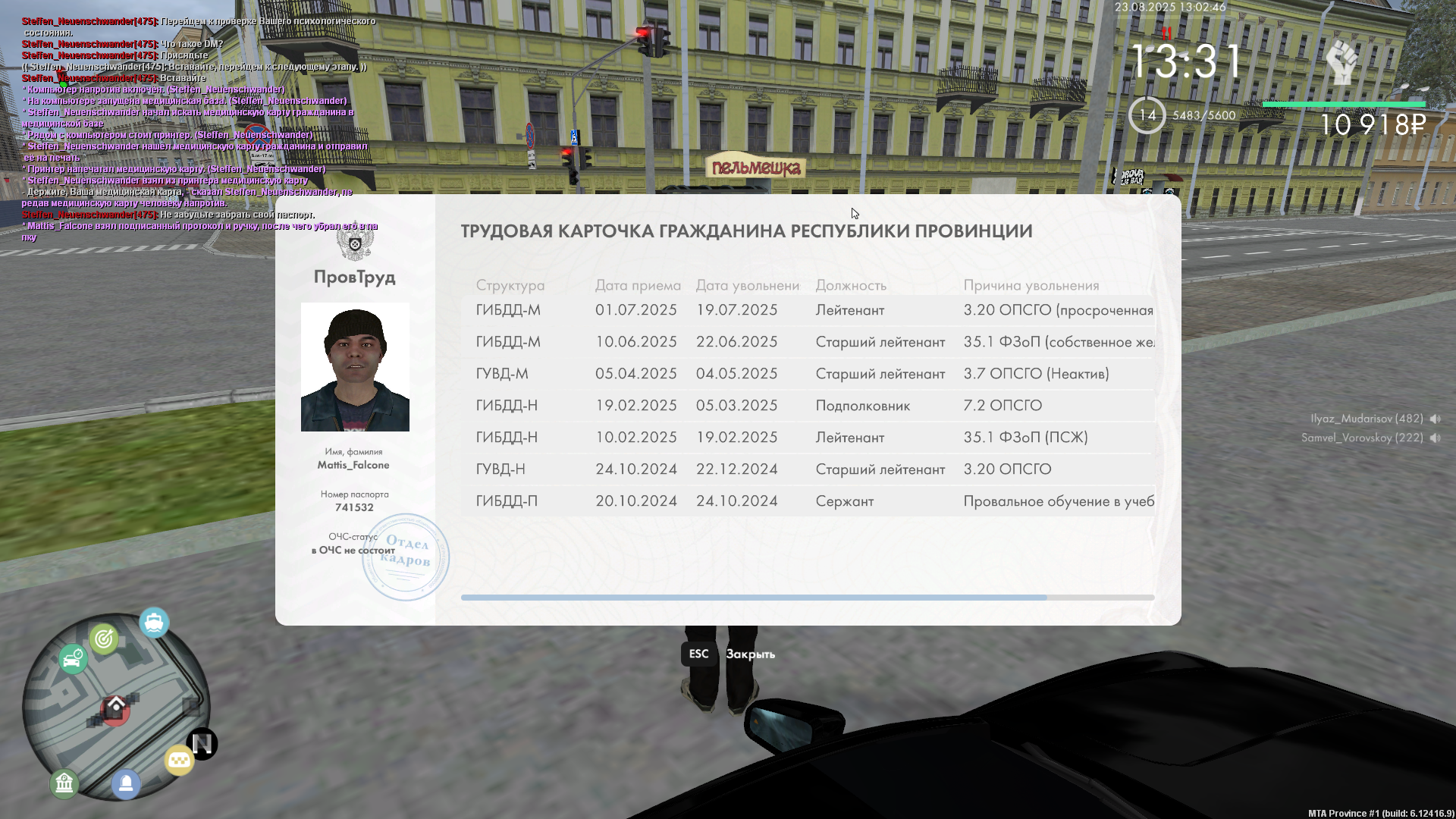The height and width of the screenshot is (819, 1456).
Task: Click the 7.2 ОПСГО reason cell
Action: [1003, 406]
